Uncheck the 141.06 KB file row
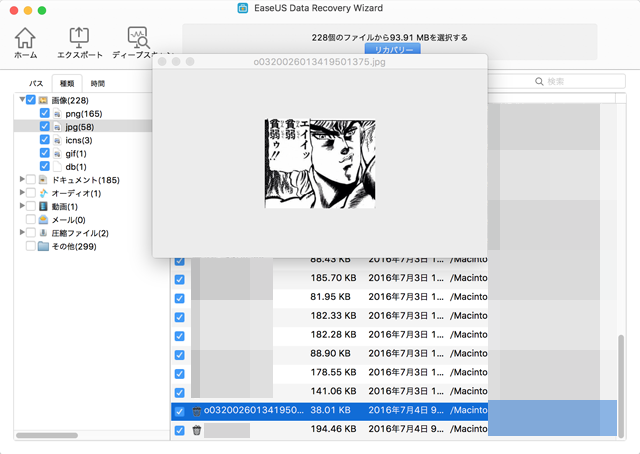 [x=180, y=392]
